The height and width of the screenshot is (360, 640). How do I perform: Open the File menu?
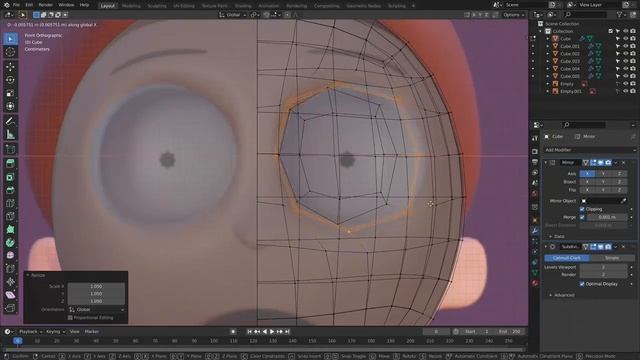point(16,5)
